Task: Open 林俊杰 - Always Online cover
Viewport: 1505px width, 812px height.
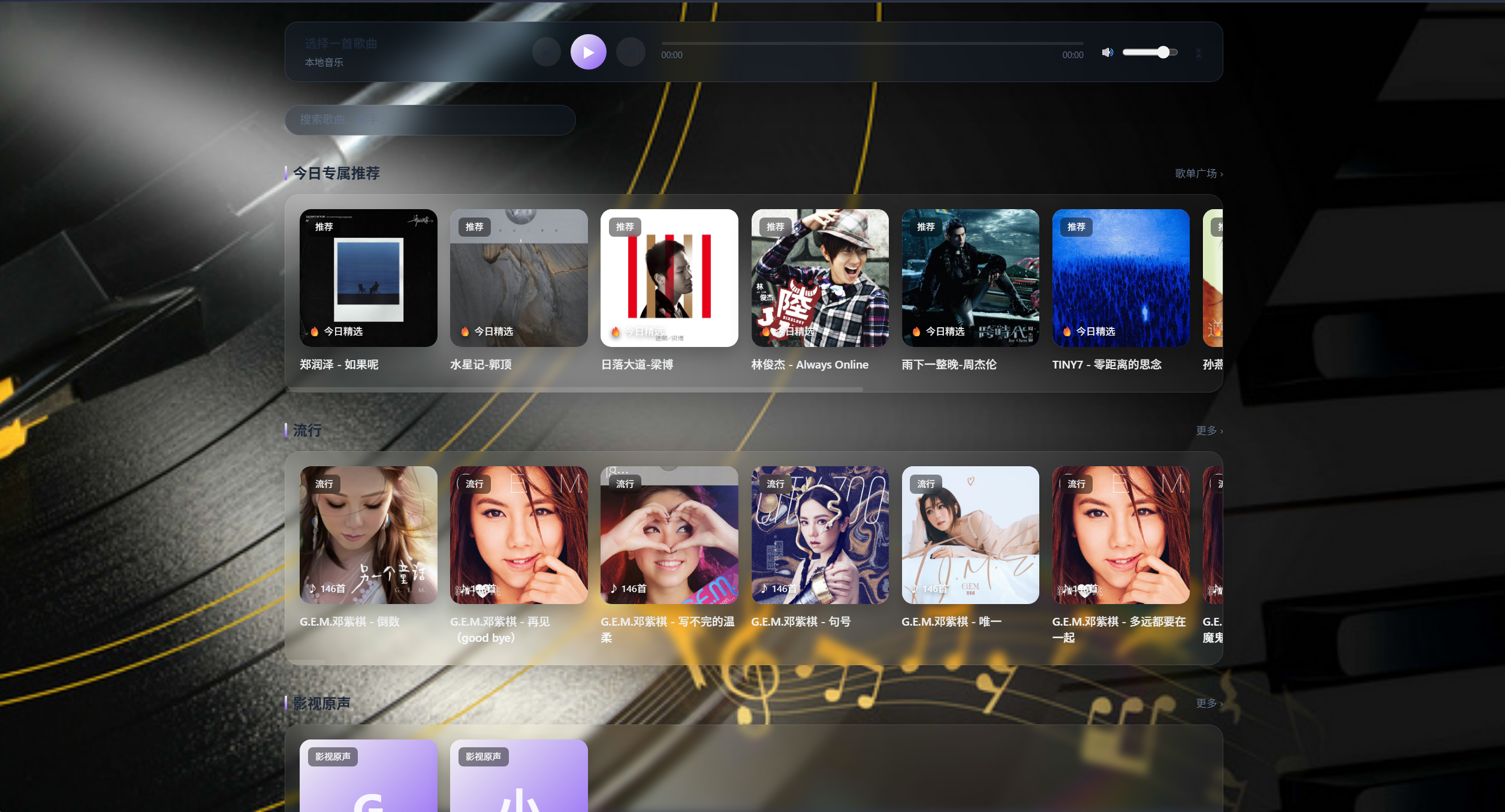Action: coord(820,278)
